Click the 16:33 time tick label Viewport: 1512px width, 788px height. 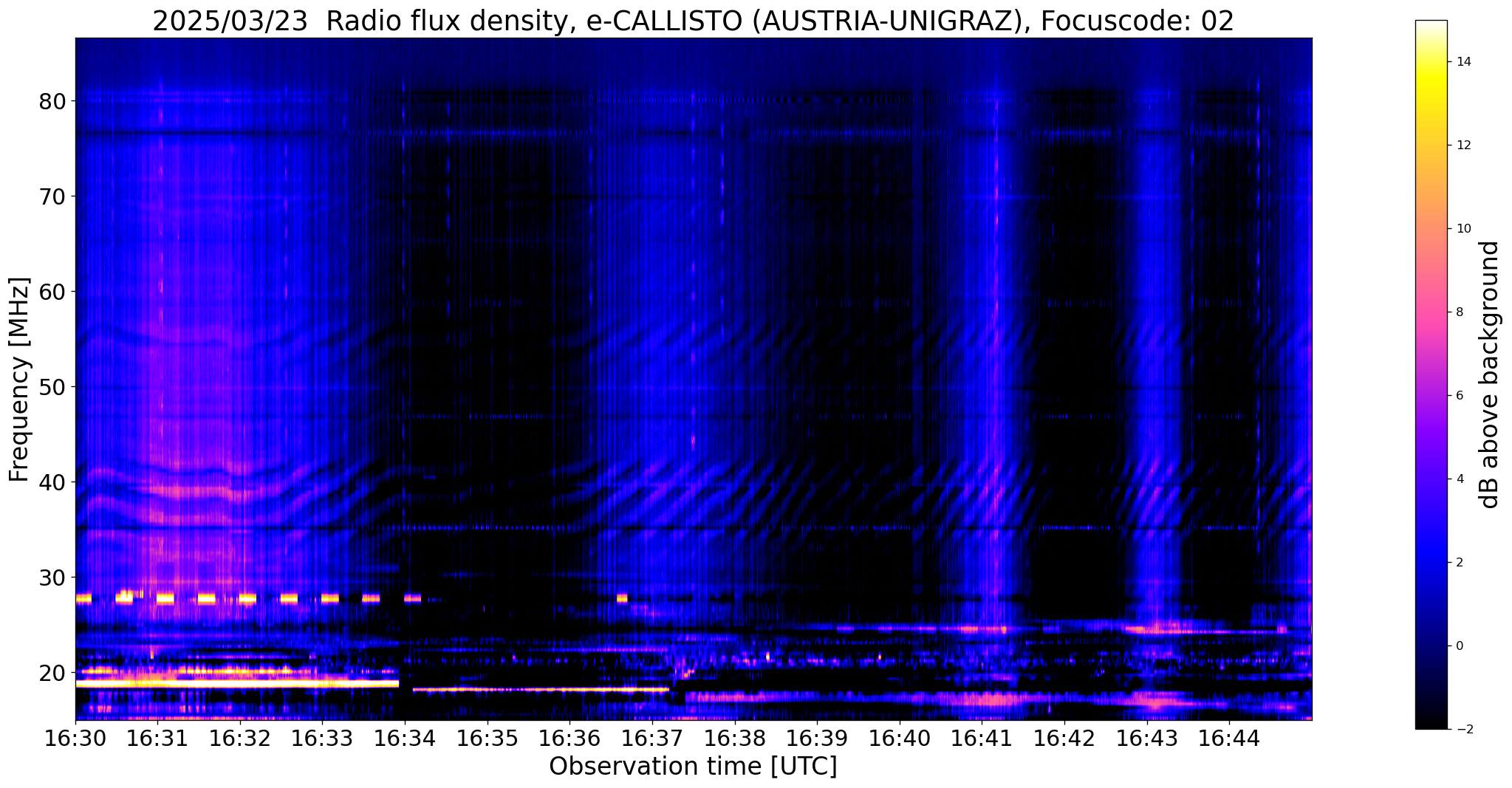pyautogui.click(x=322, y=739)
